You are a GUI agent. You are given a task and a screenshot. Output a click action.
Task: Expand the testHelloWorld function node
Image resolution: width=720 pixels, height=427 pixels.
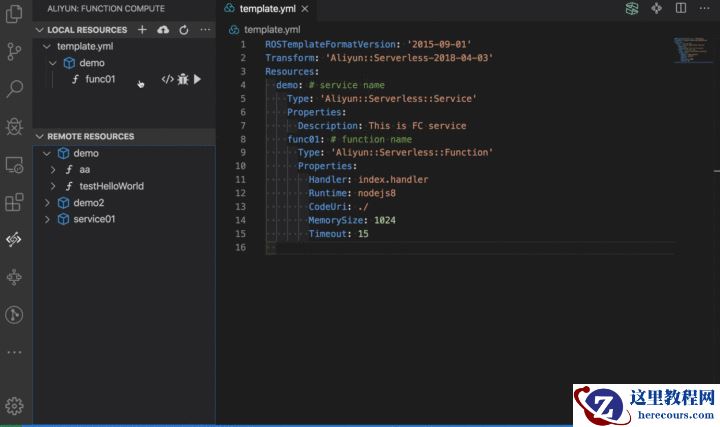coord(54,186)
